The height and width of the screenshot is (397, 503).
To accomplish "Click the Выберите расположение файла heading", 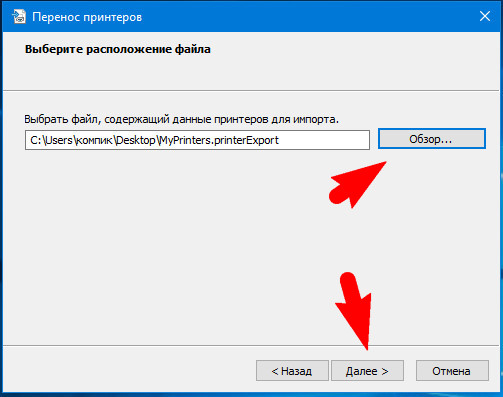I will [x=118, y=49].
